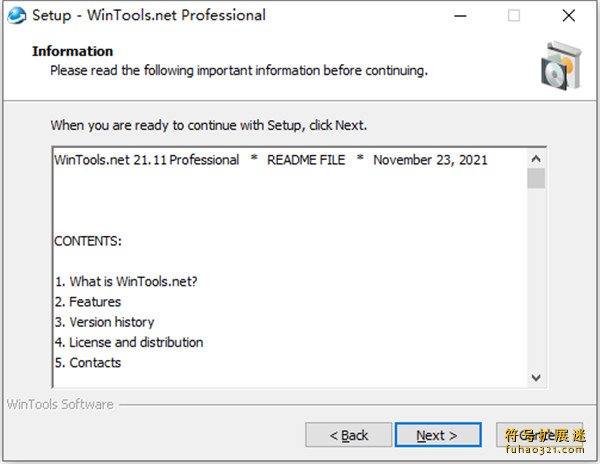Image resolution: width=600 pixels, height=464 pixels.
Task: Click the '5. Contacts' readme line
Action: [88, 363]
